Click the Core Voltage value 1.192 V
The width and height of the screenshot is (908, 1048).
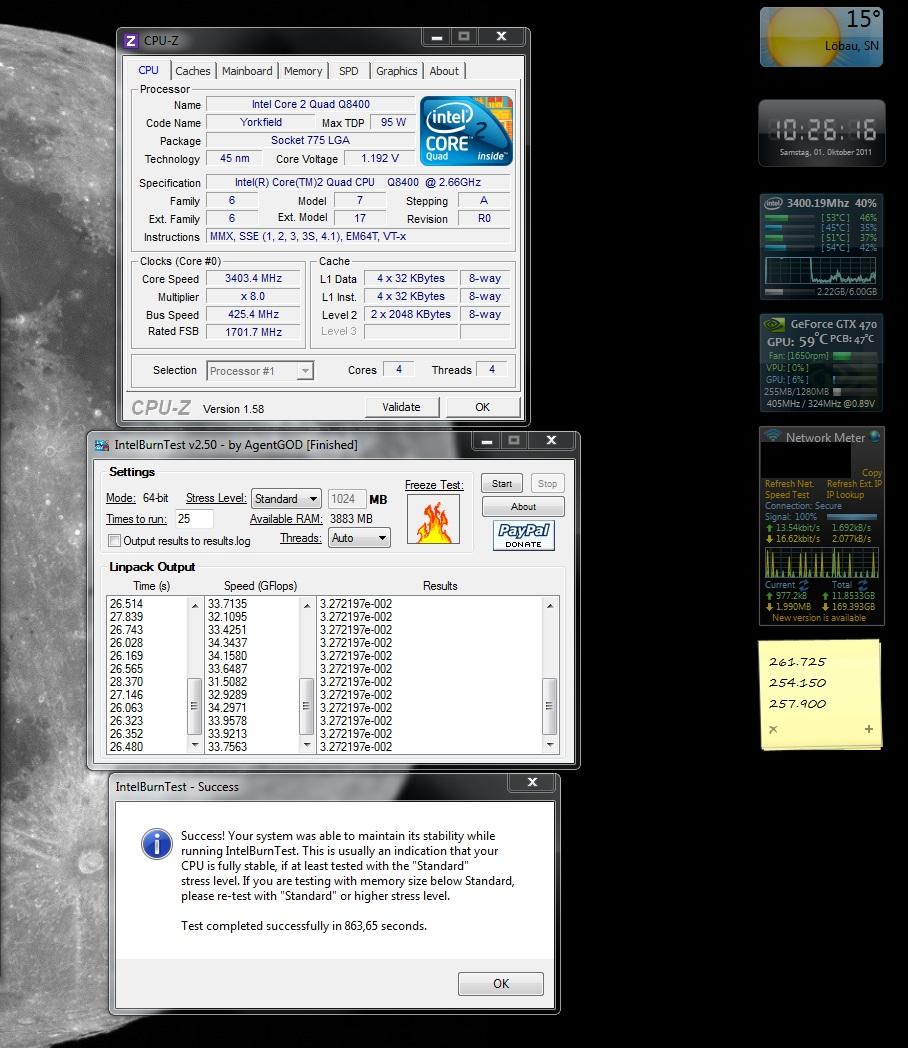(380, 158)
